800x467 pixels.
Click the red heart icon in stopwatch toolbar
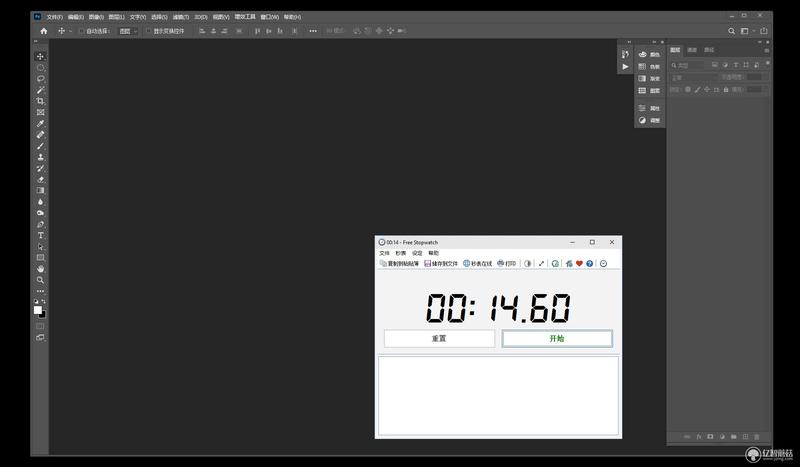pyautogui.click(x=579, y=263)
